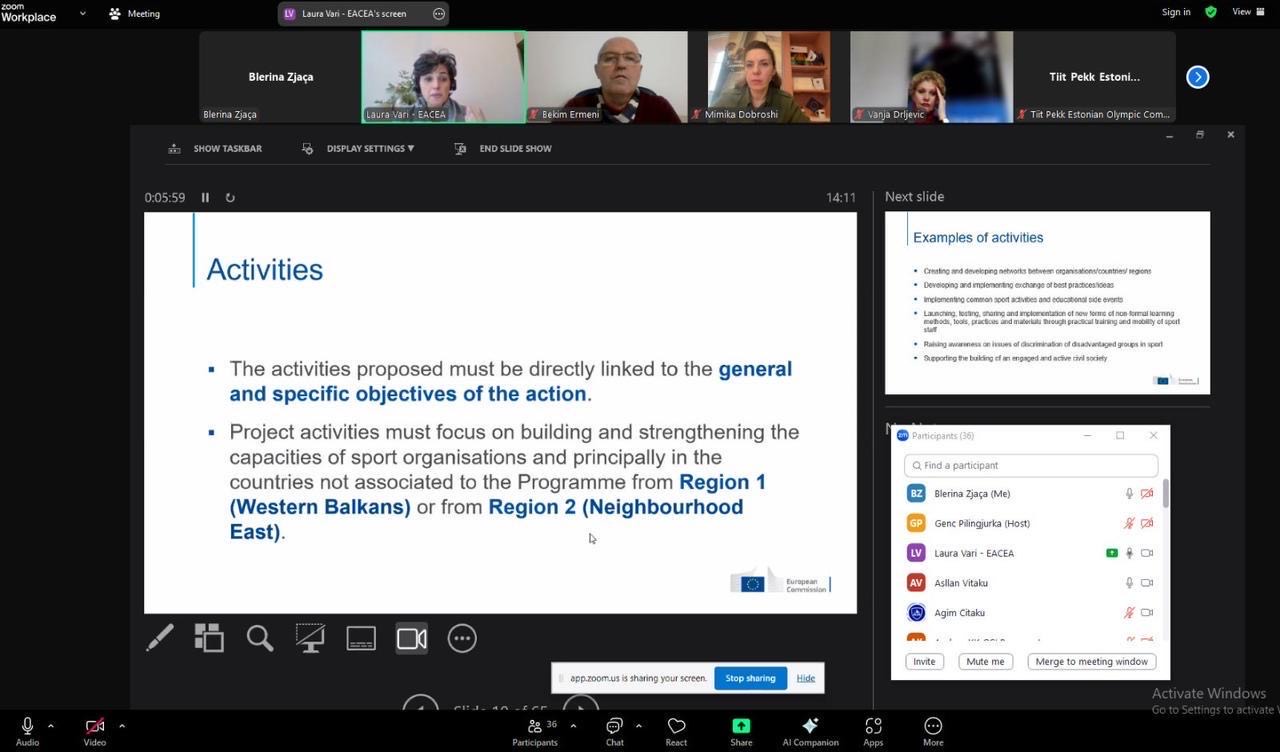Click Laura Vari camera icon in list
The image size is (1280, 752).
click(x=1147, y=553)
